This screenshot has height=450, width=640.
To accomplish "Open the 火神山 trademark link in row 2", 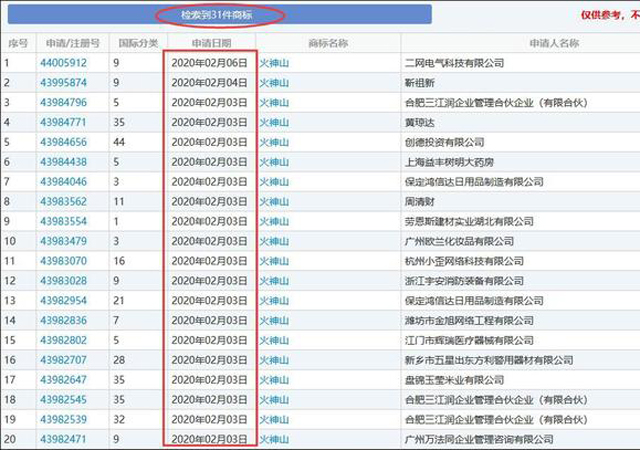I will click(x=274, y=82).
